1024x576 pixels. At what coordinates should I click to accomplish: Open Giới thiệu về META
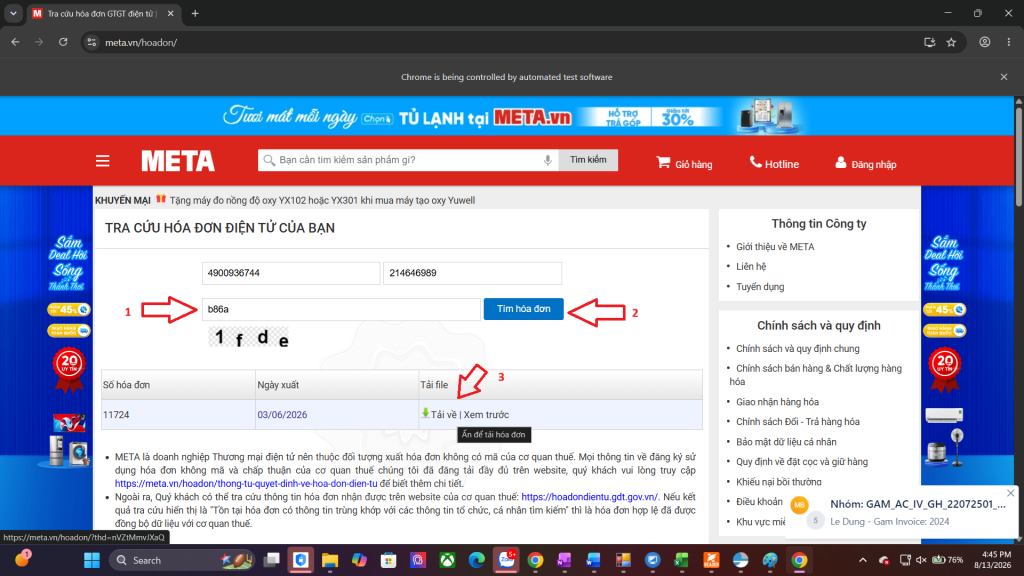pos(775,247)
